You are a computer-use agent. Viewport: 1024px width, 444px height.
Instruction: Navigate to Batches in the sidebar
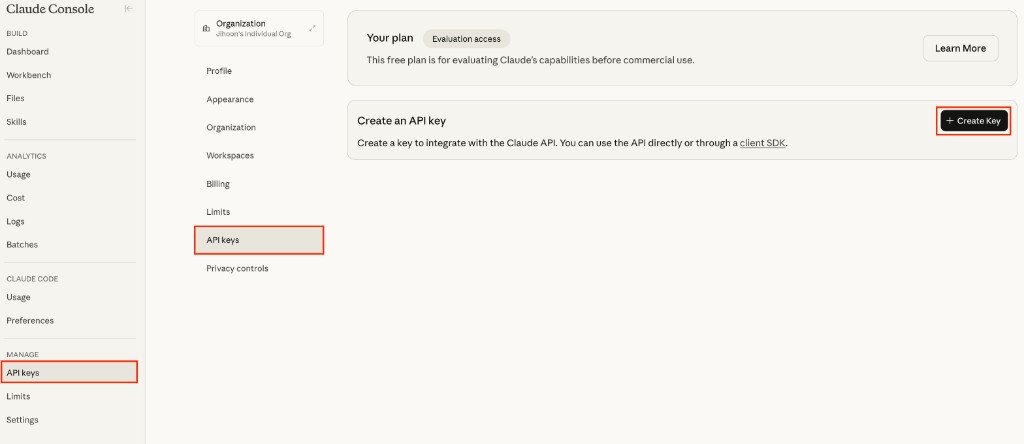tap(22, 244)
